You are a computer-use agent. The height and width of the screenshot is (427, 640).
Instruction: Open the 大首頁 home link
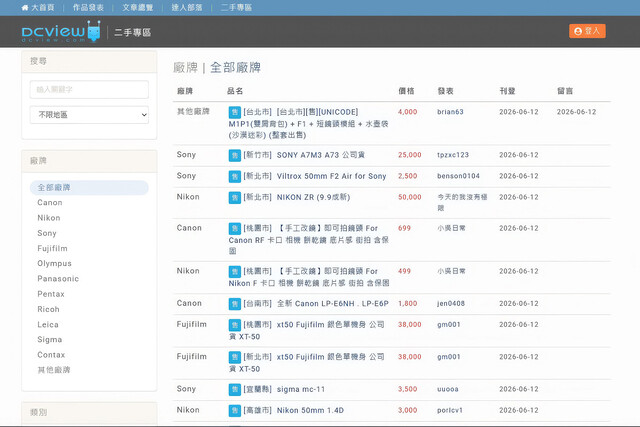(x=38, y=8)
